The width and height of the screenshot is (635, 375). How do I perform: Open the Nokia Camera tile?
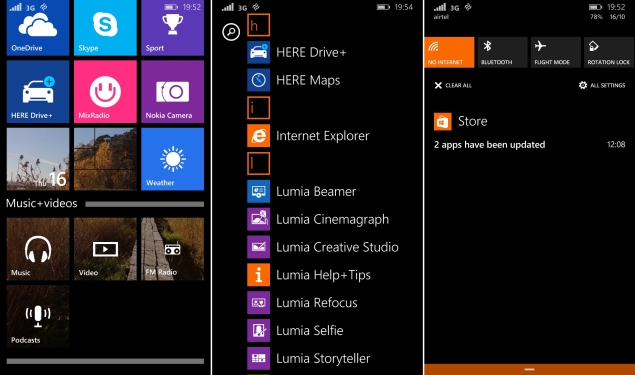pos(173,92)
